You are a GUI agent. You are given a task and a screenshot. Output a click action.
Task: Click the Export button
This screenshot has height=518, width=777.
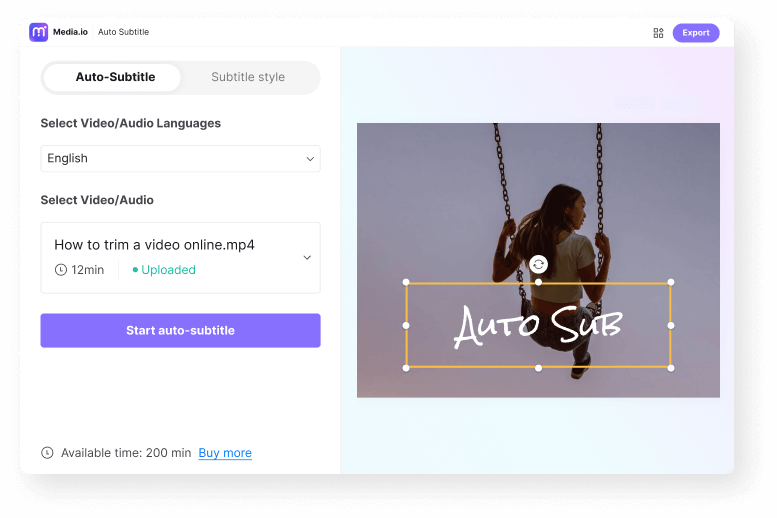(696, 33)
